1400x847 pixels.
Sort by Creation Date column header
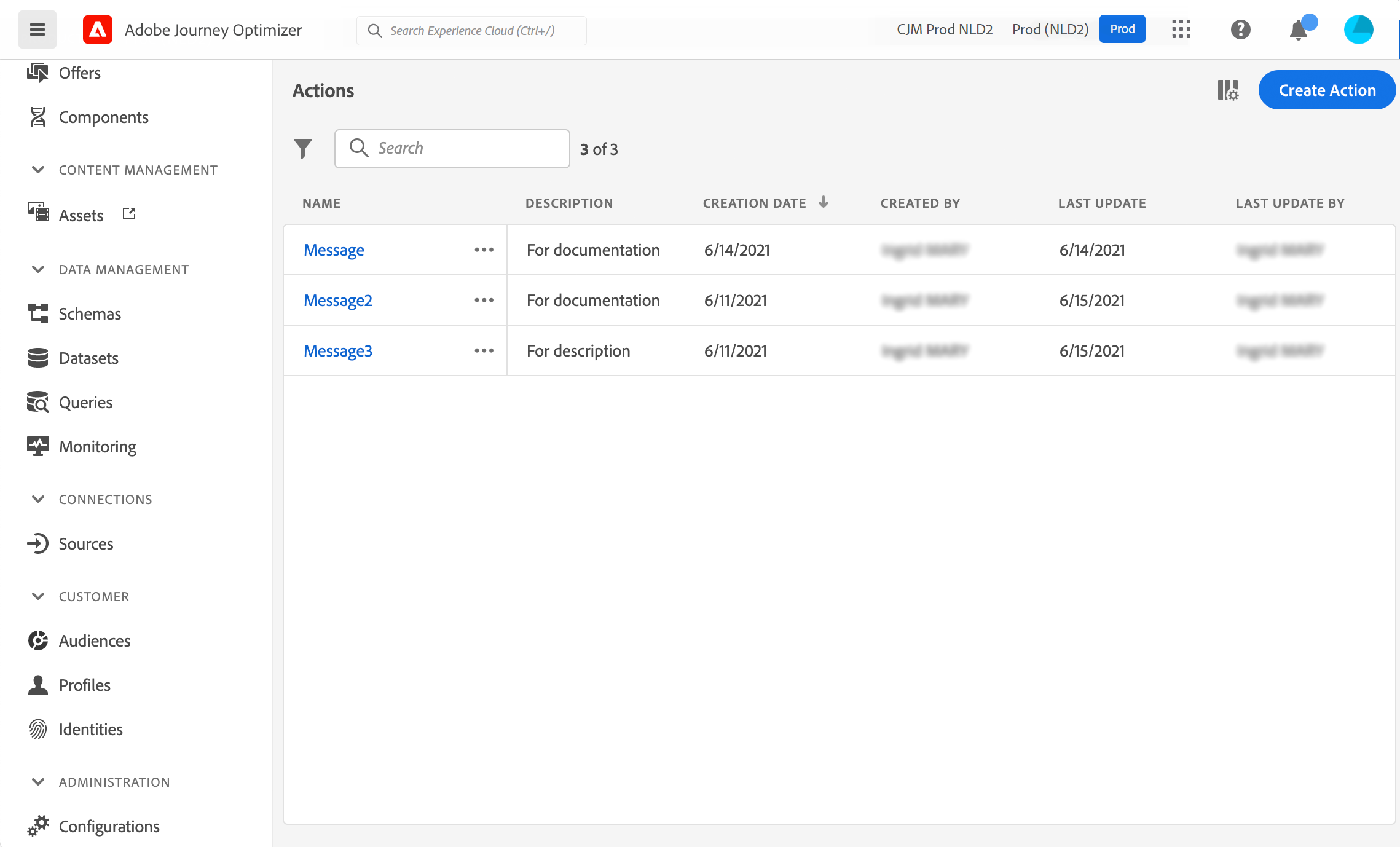[755, 203]
